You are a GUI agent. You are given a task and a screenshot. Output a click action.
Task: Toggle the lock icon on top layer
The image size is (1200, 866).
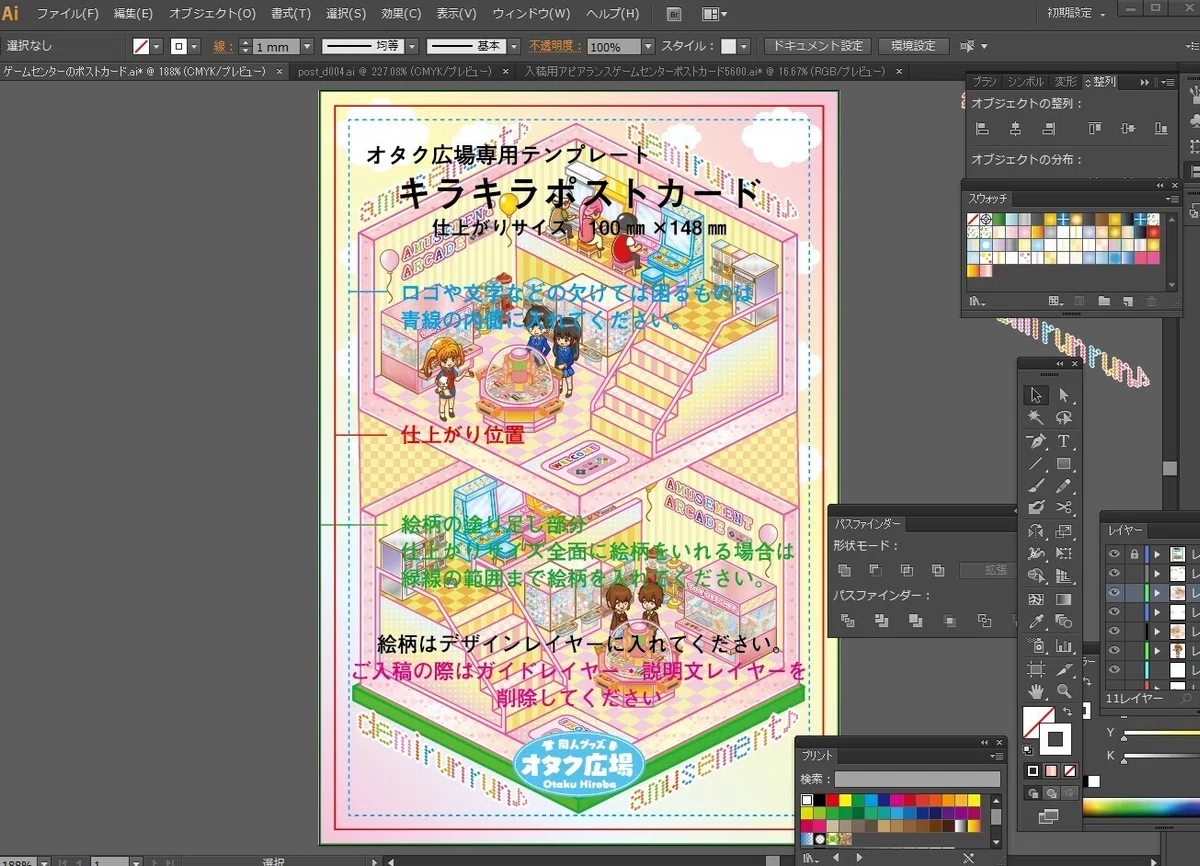(x=1134, y=553)
